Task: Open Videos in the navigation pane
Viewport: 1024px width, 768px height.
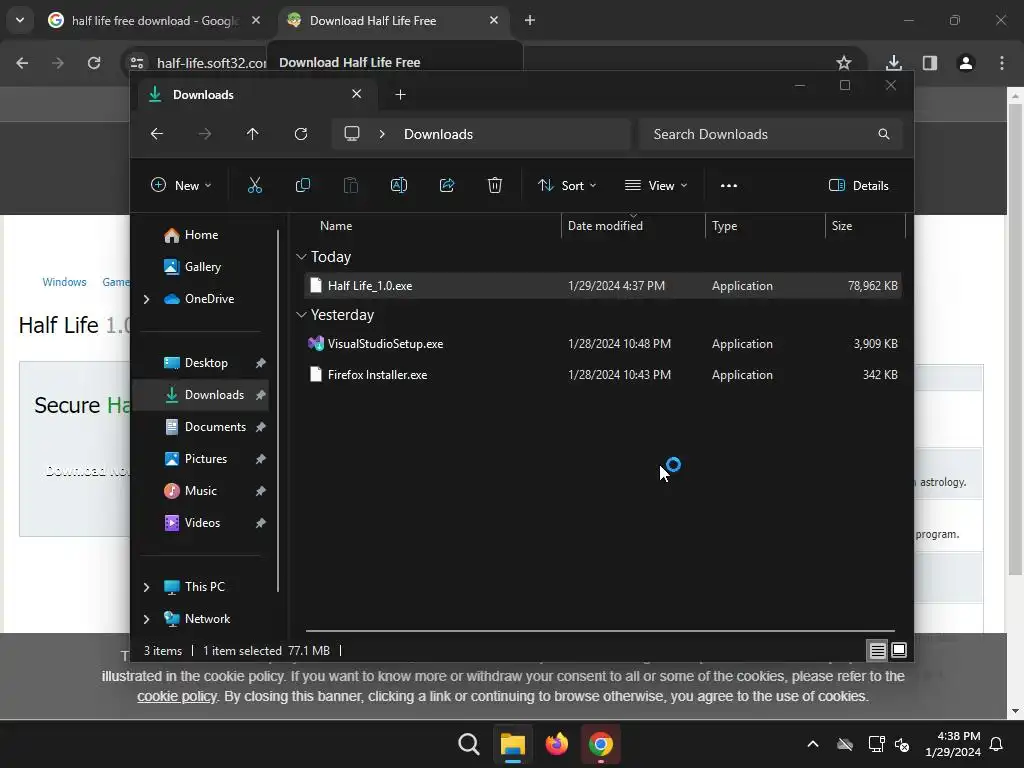Action: (200, 523)
